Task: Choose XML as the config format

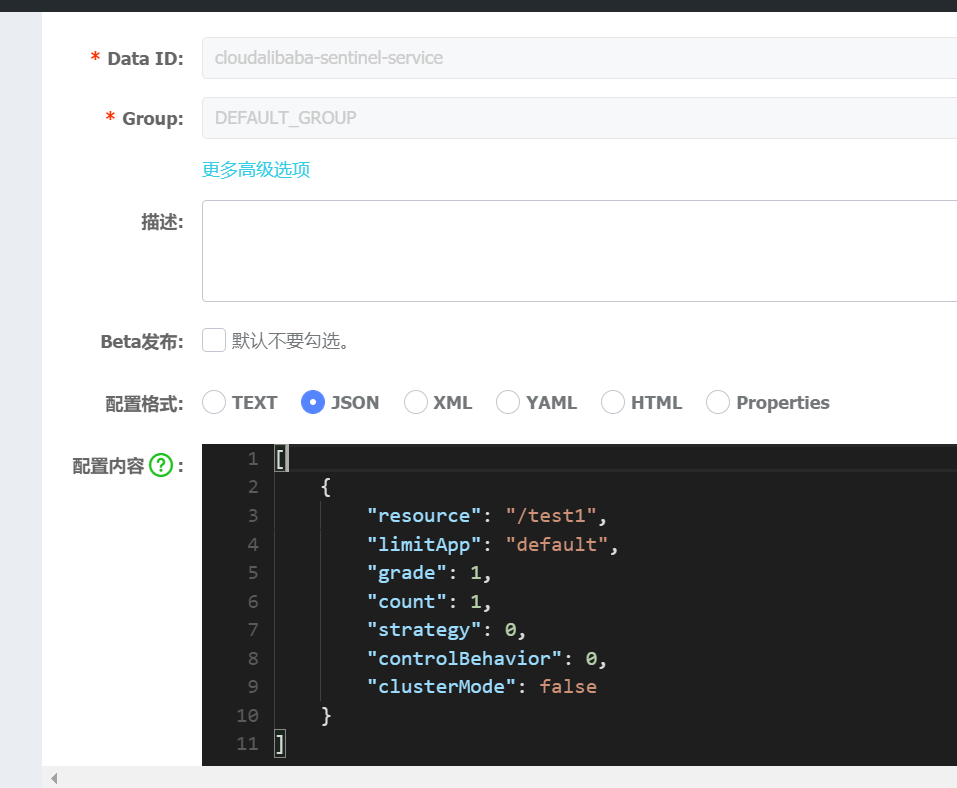Action: coord(416,403)
